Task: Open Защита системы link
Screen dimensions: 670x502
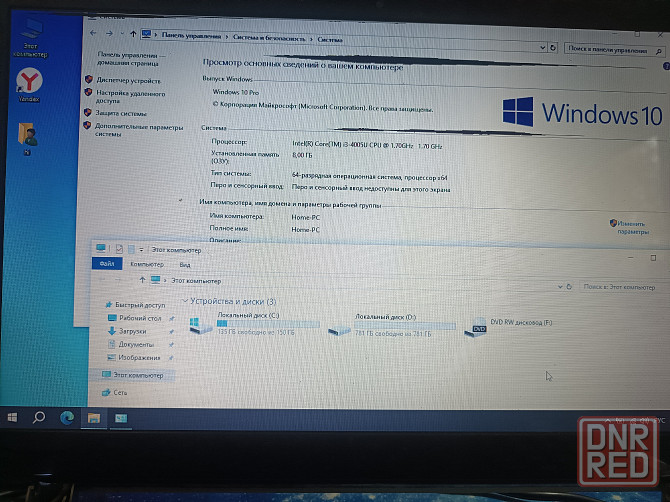Action: coord(121,113)
